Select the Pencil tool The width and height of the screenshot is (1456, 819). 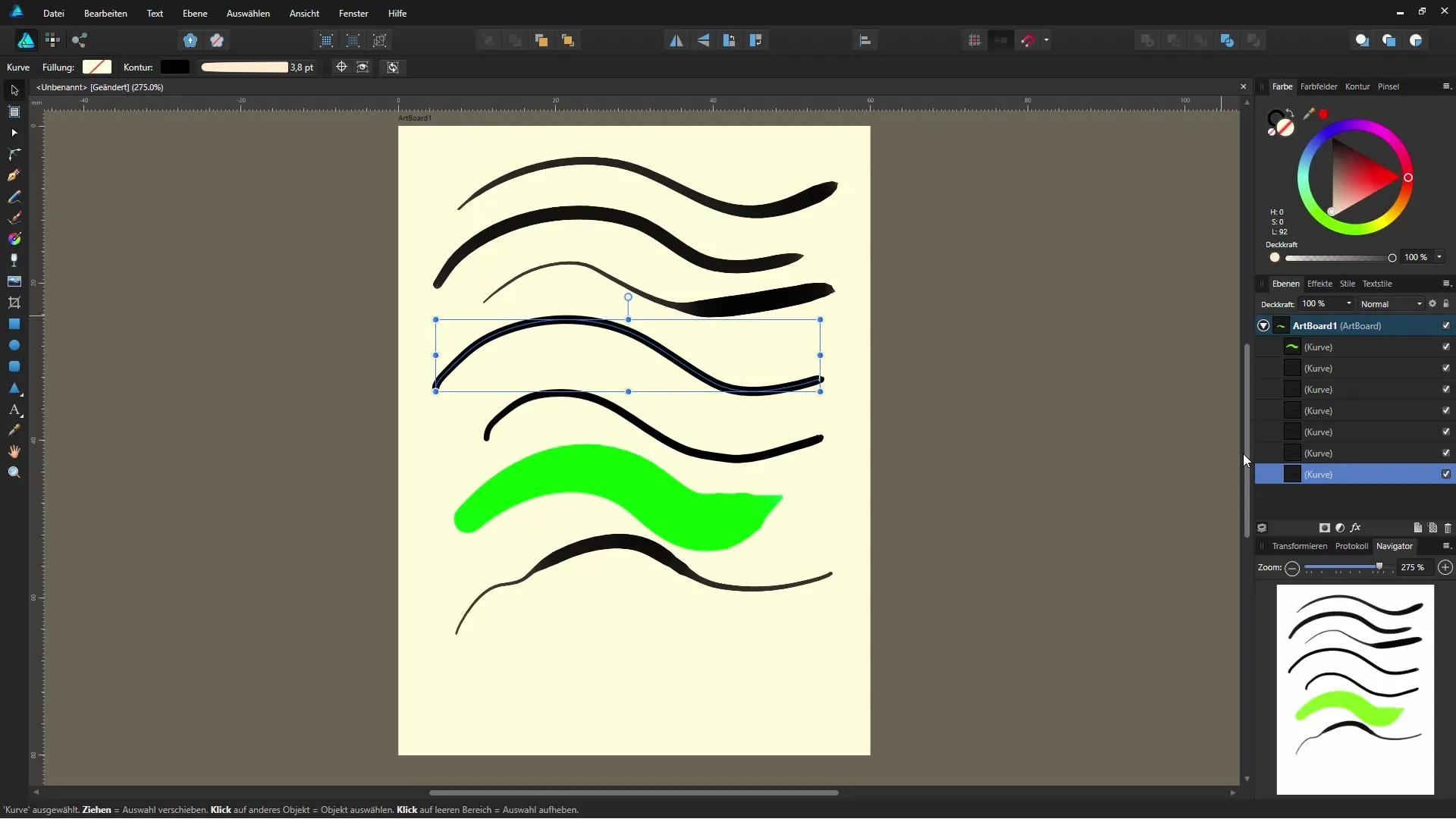(x=14, y=196)
